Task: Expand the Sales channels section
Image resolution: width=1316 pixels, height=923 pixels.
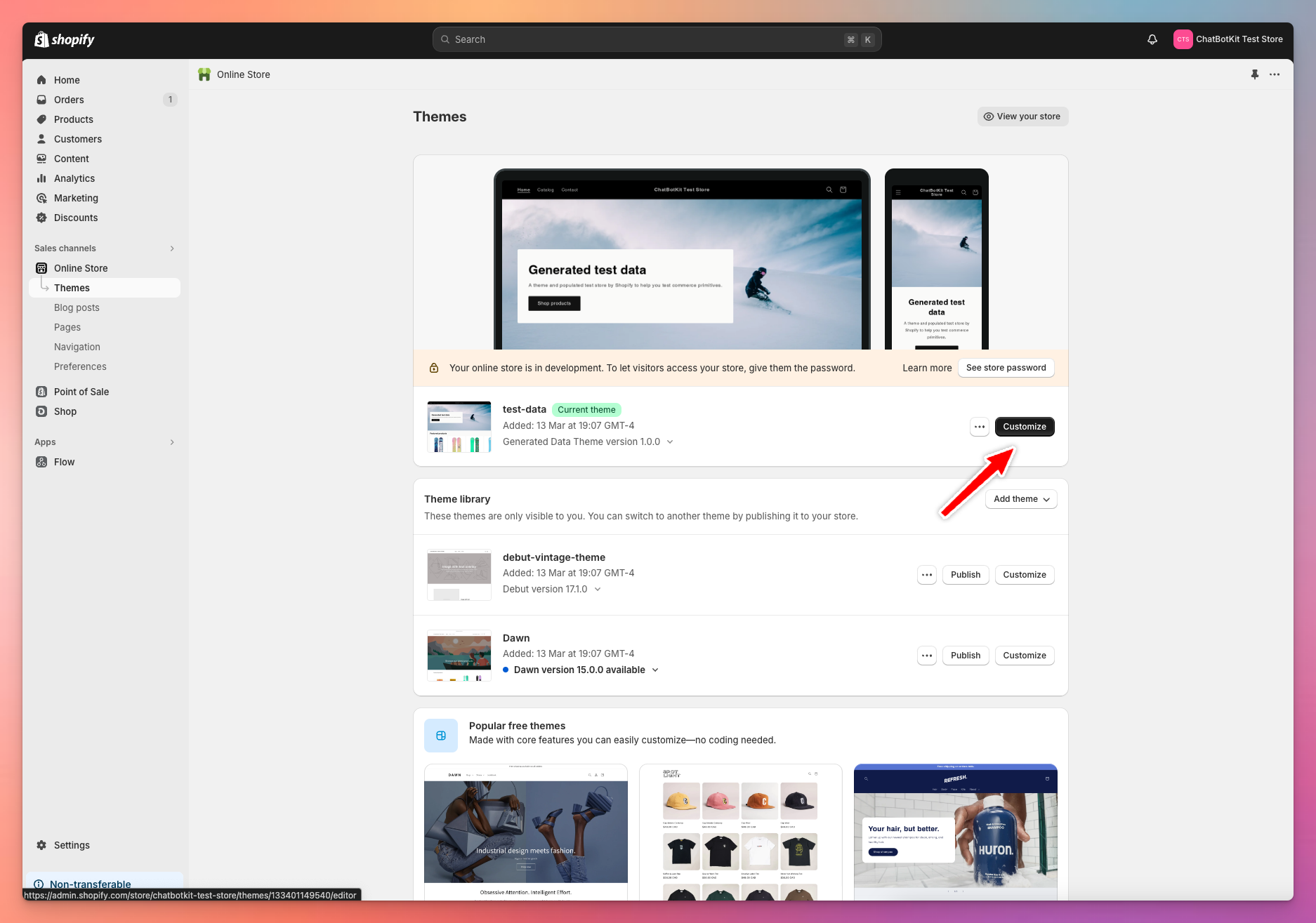Action: 172,248
